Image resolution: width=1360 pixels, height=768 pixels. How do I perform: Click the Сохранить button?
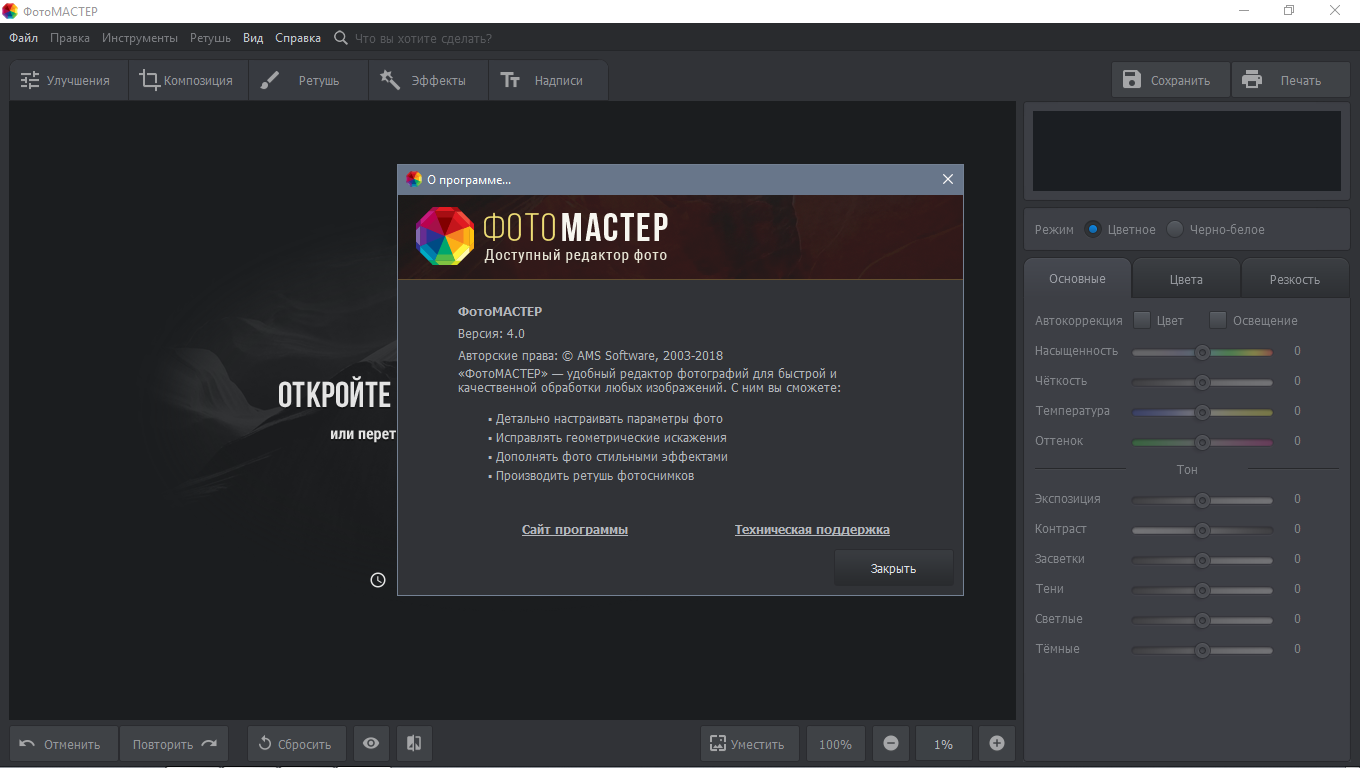pyautogui.click(x=1170, y=80)
